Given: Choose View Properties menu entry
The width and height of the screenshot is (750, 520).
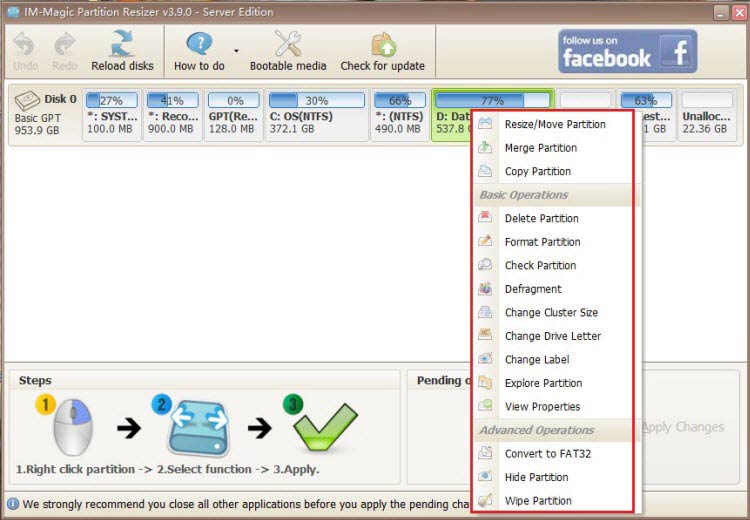Looking at the screenshot, I should tap(554, 407).
